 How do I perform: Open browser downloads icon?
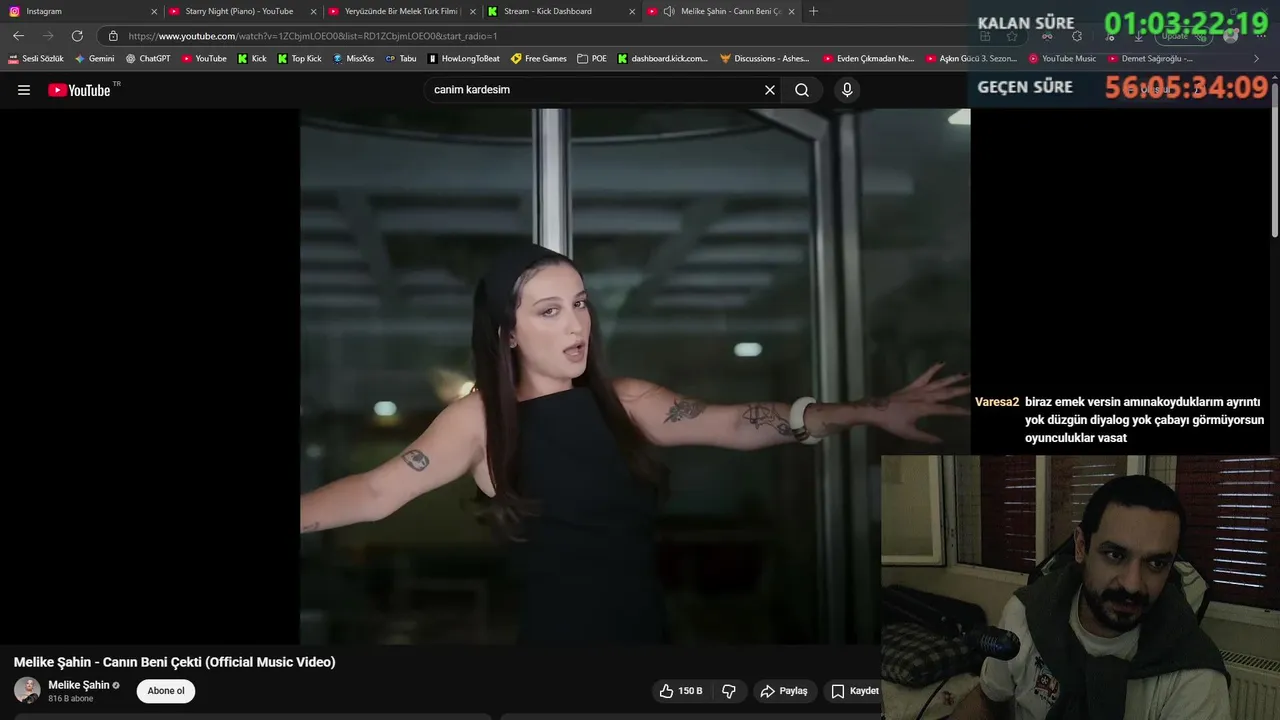tap(1138, 36)
